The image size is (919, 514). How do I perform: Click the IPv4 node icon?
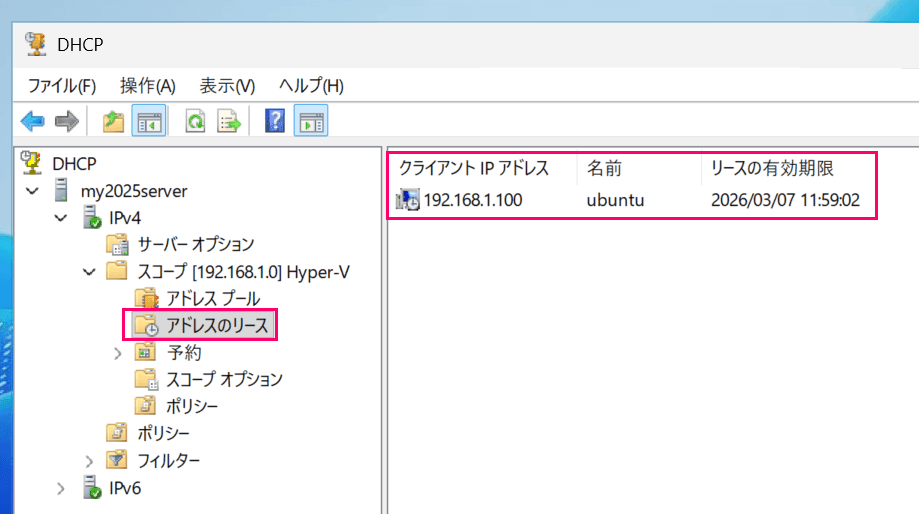click(x=92, y=217)
